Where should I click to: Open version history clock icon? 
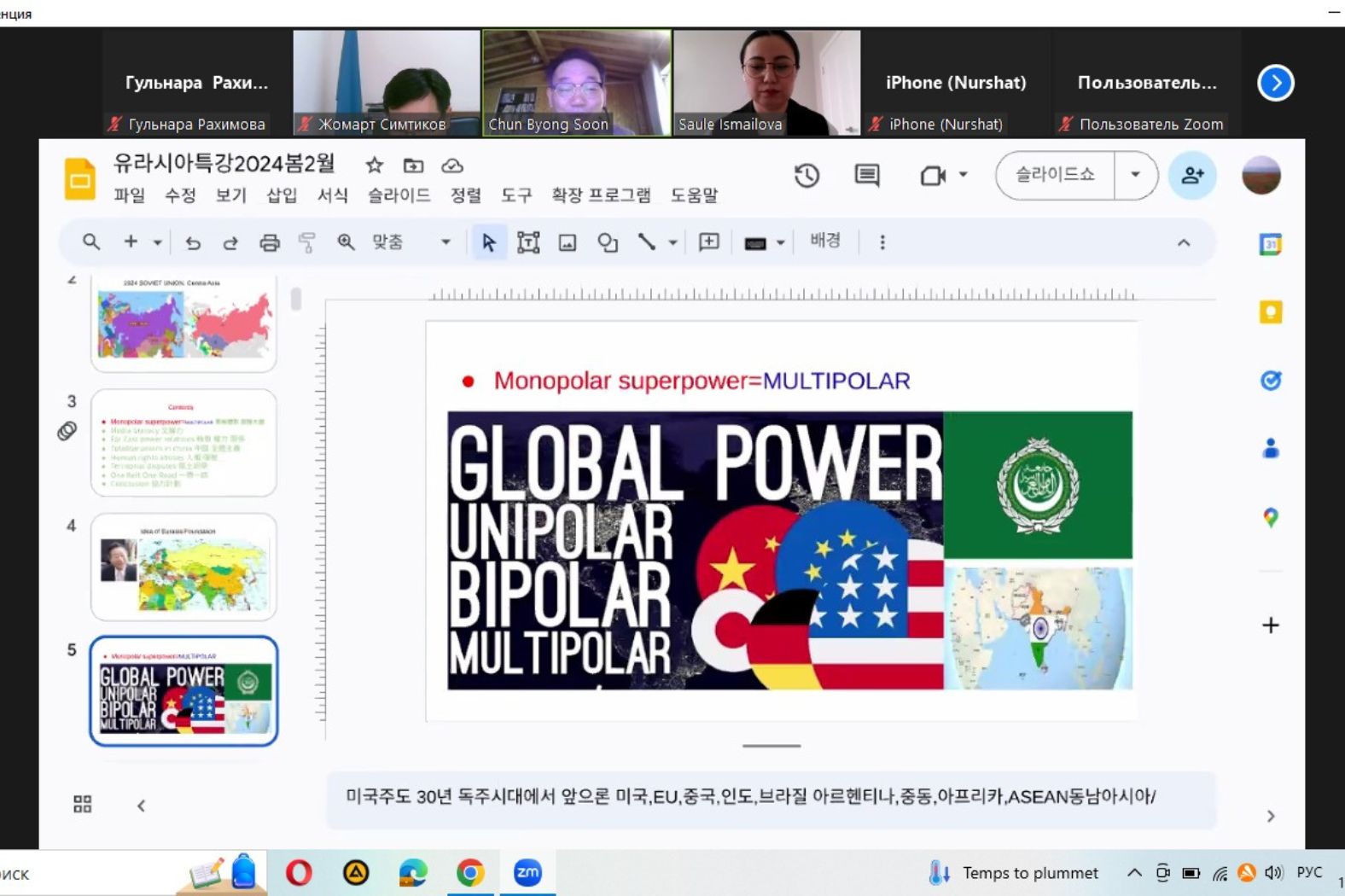pos(806,176)
